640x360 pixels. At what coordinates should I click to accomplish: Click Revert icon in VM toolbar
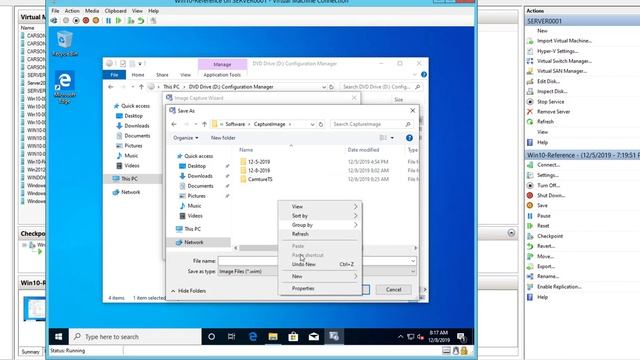pos(141,20)
